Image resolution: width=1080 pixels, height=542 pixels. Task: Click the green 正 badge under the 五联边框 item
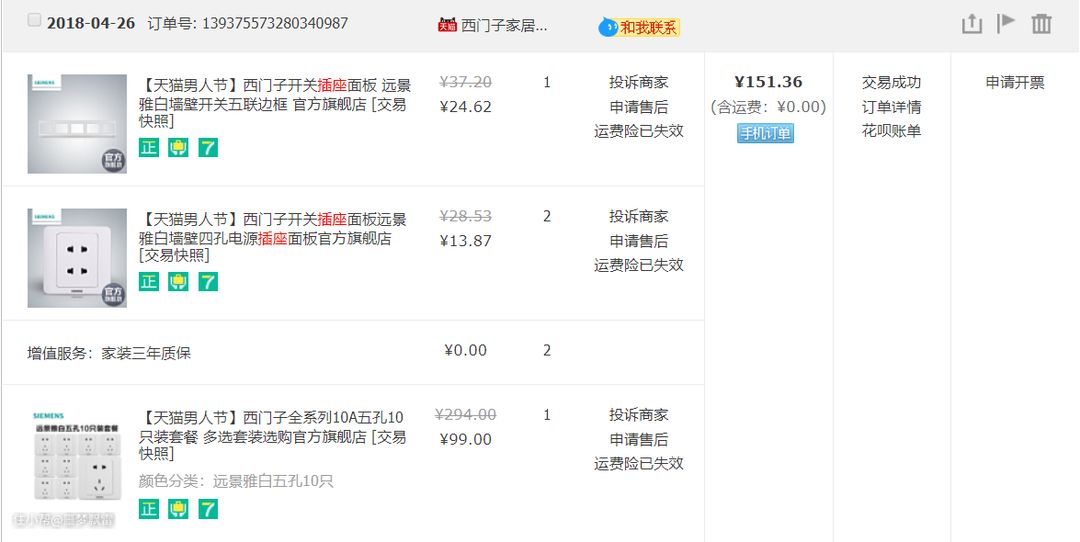point(149,148)
